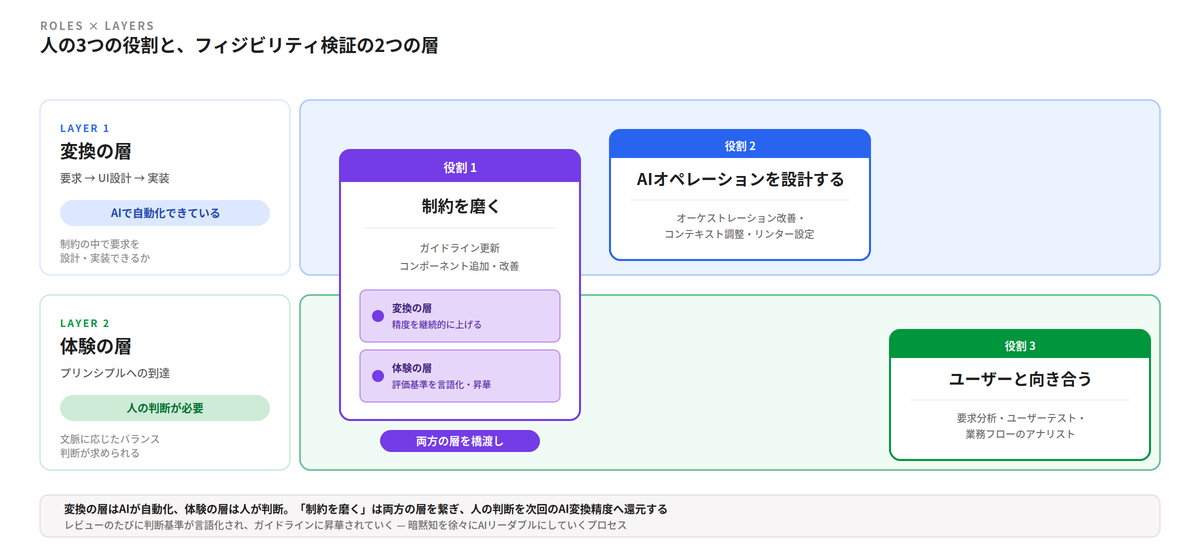
Task: Click the 'LAYER 1' label
Action: 85,128
